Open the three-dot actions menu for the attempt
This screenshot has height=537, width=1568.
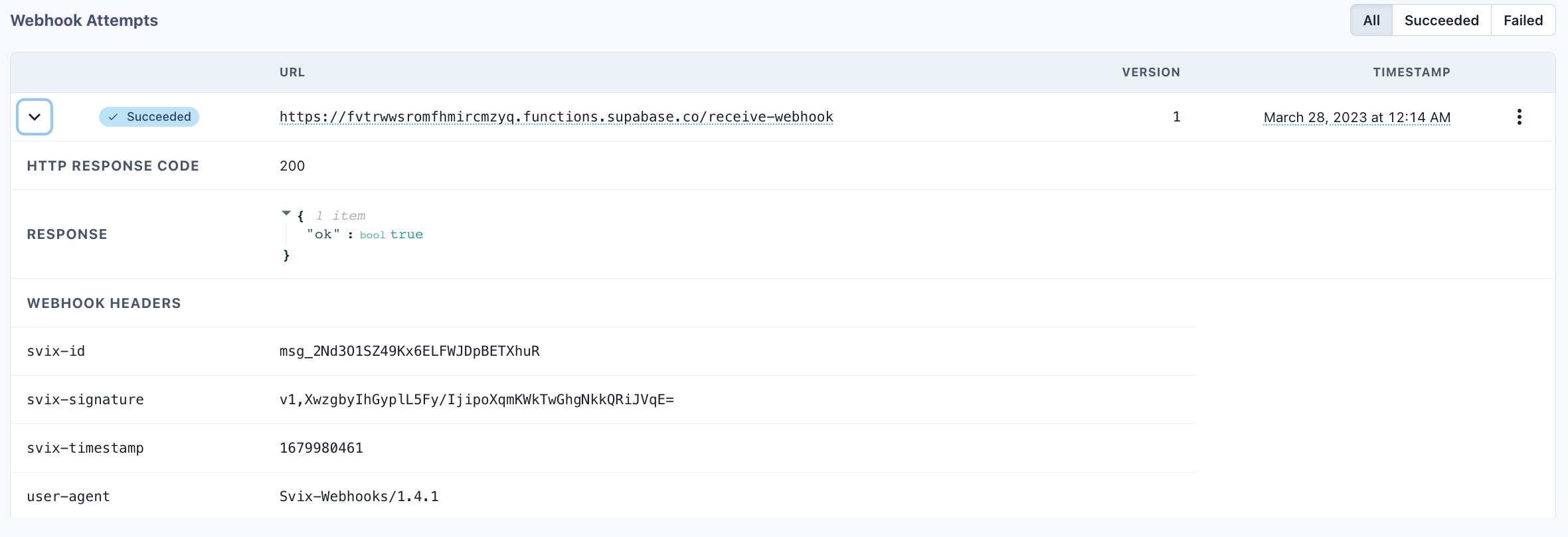click(1519, 117)
